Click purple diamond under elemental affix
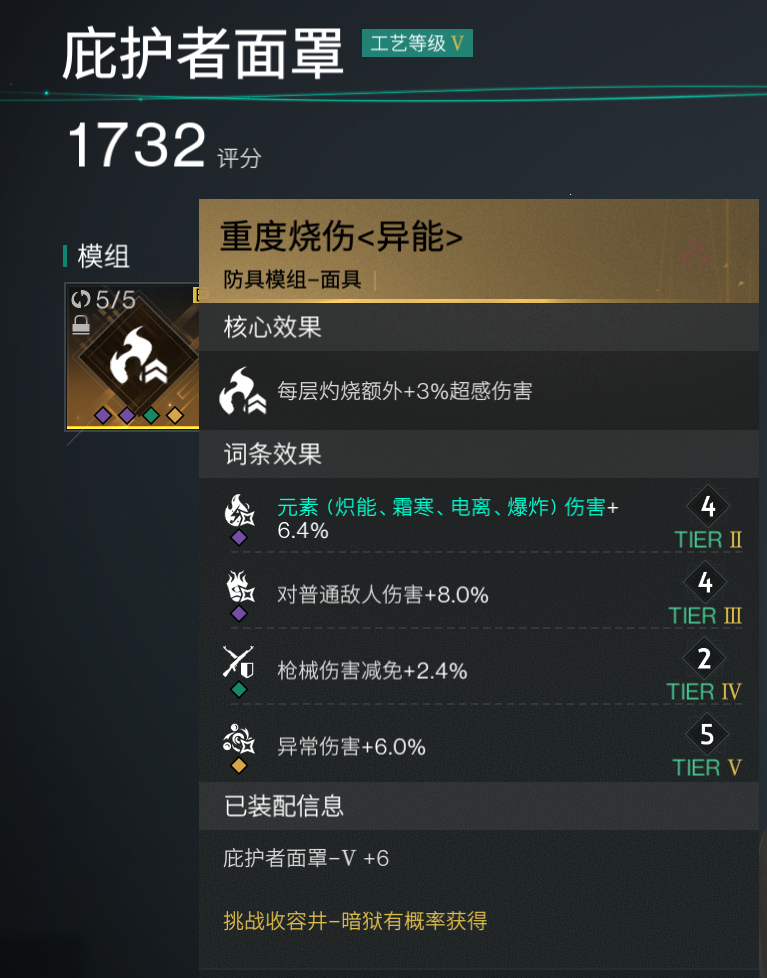Image resolution: width=767 pixels, height=978 pixels. [x=239, y=538]
